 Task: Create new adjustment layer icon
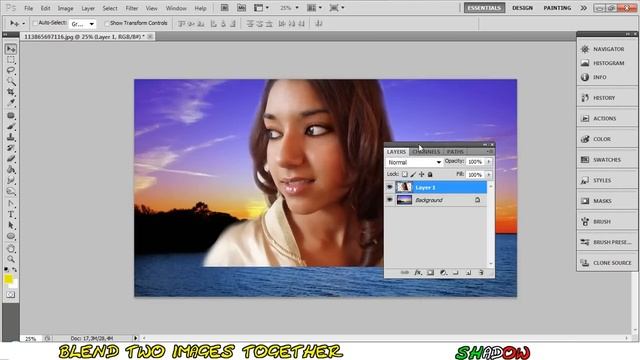click(443, 272)
